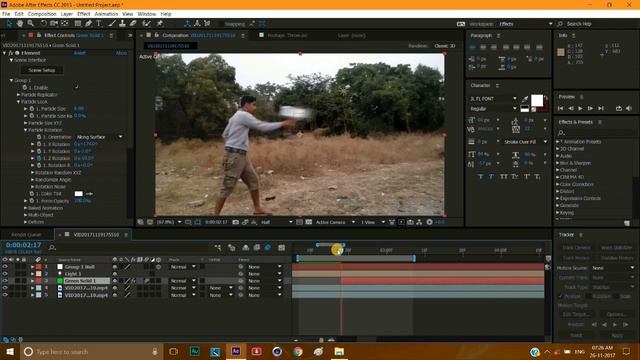Jump to first frame in Preview panel
The width and height of the screenshot is (640, 360).
click(x=560, y=109)
